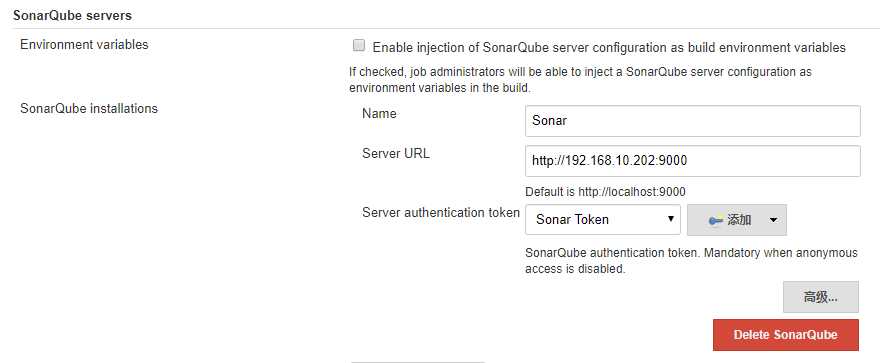
Task: Click the Sonar Token dropdown arrow
Action: click(670, 219)
